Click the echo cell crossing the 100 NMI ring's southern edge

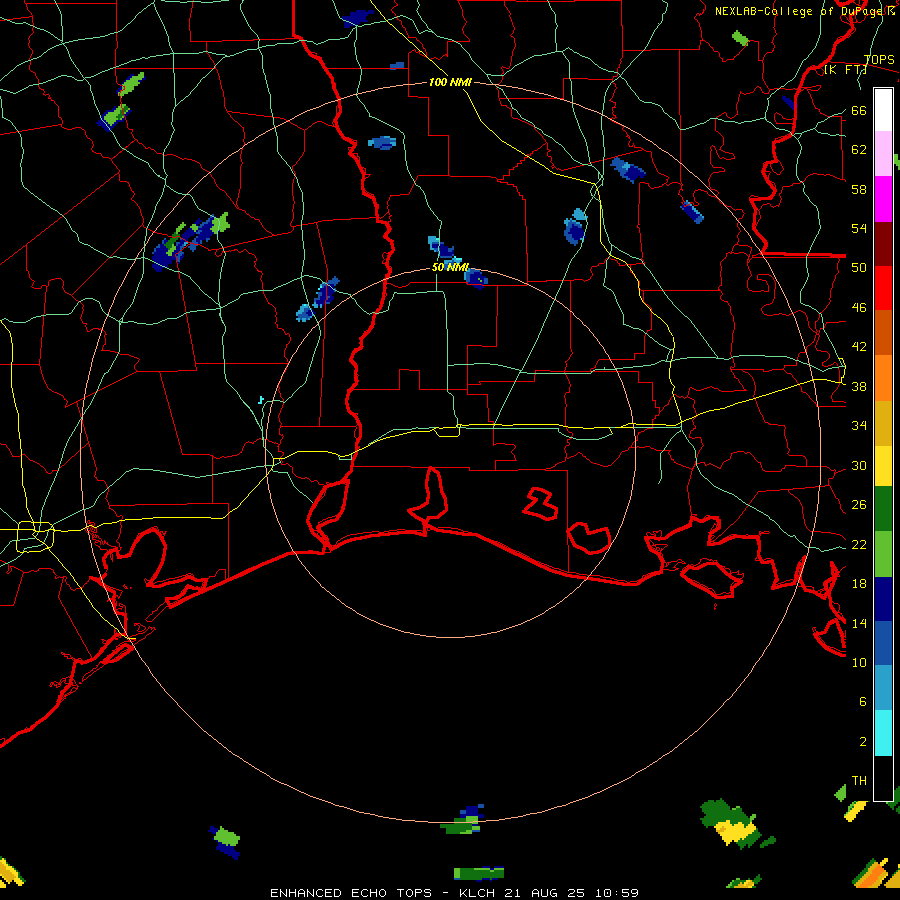[x=464, y=820]
